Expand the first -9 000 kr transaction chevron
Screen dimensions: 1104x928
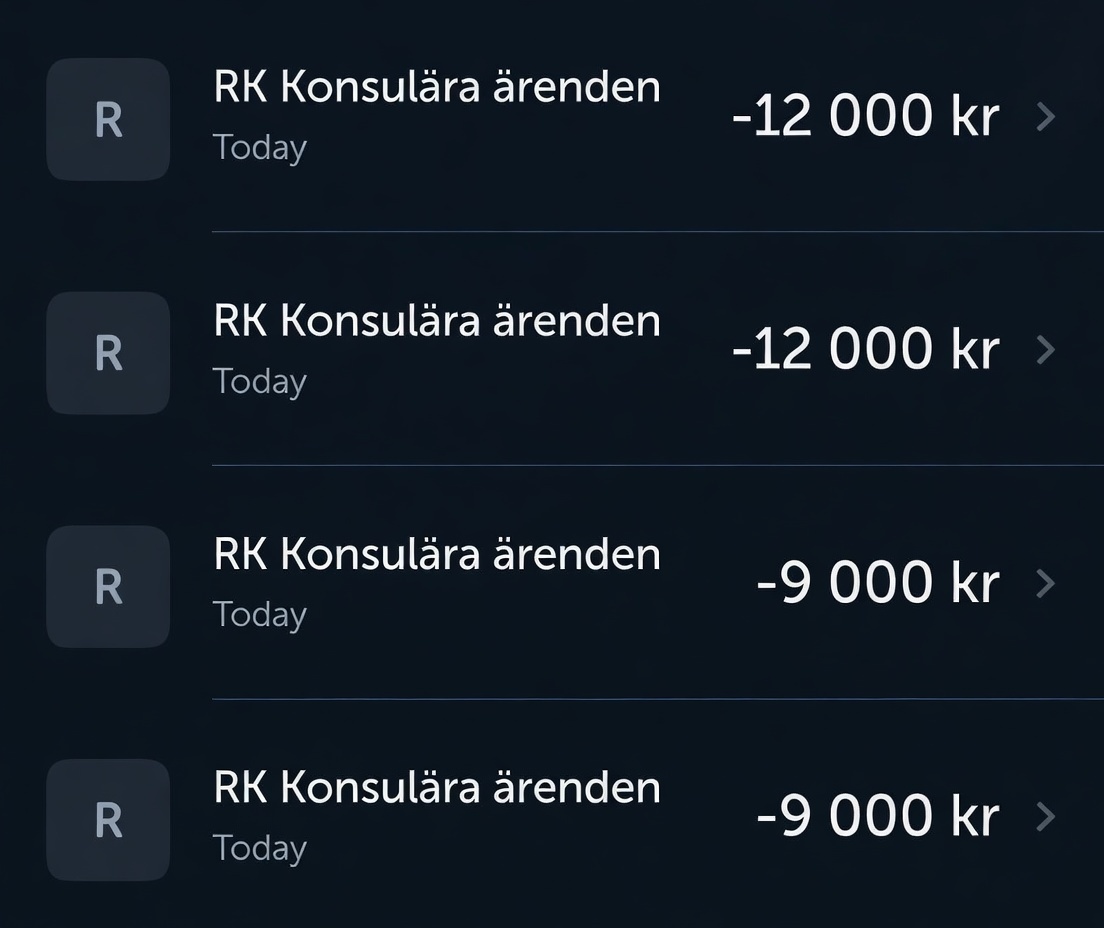coord(1045,583)
